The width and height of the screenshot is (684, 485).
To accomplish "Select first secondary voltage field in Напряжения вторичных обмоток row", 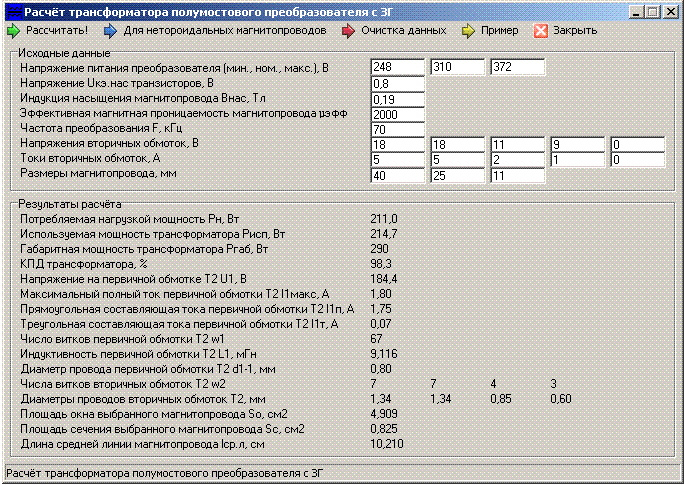I will (x=397, y=144).
